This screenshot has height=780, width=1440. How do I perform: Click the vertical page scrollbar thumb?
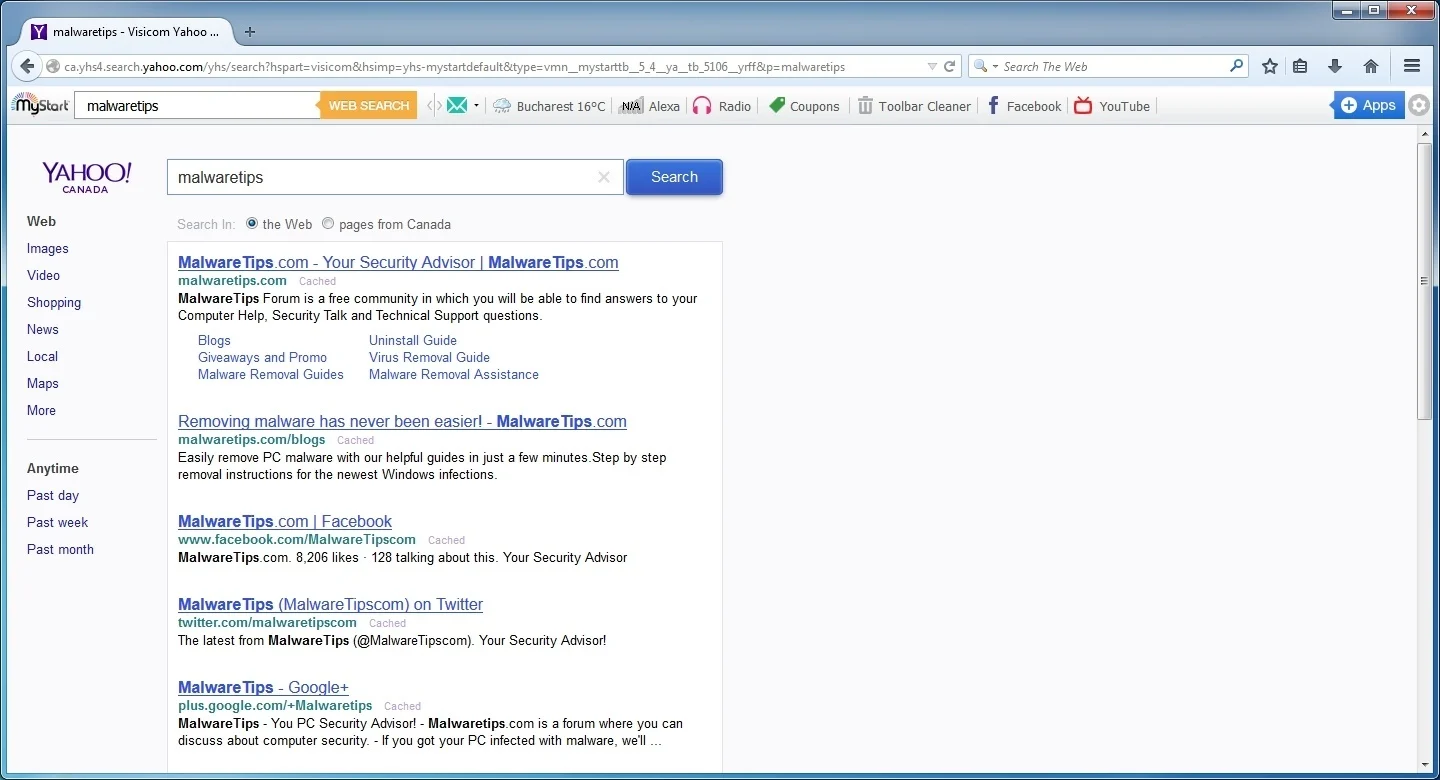click(x=1425, y=281)
